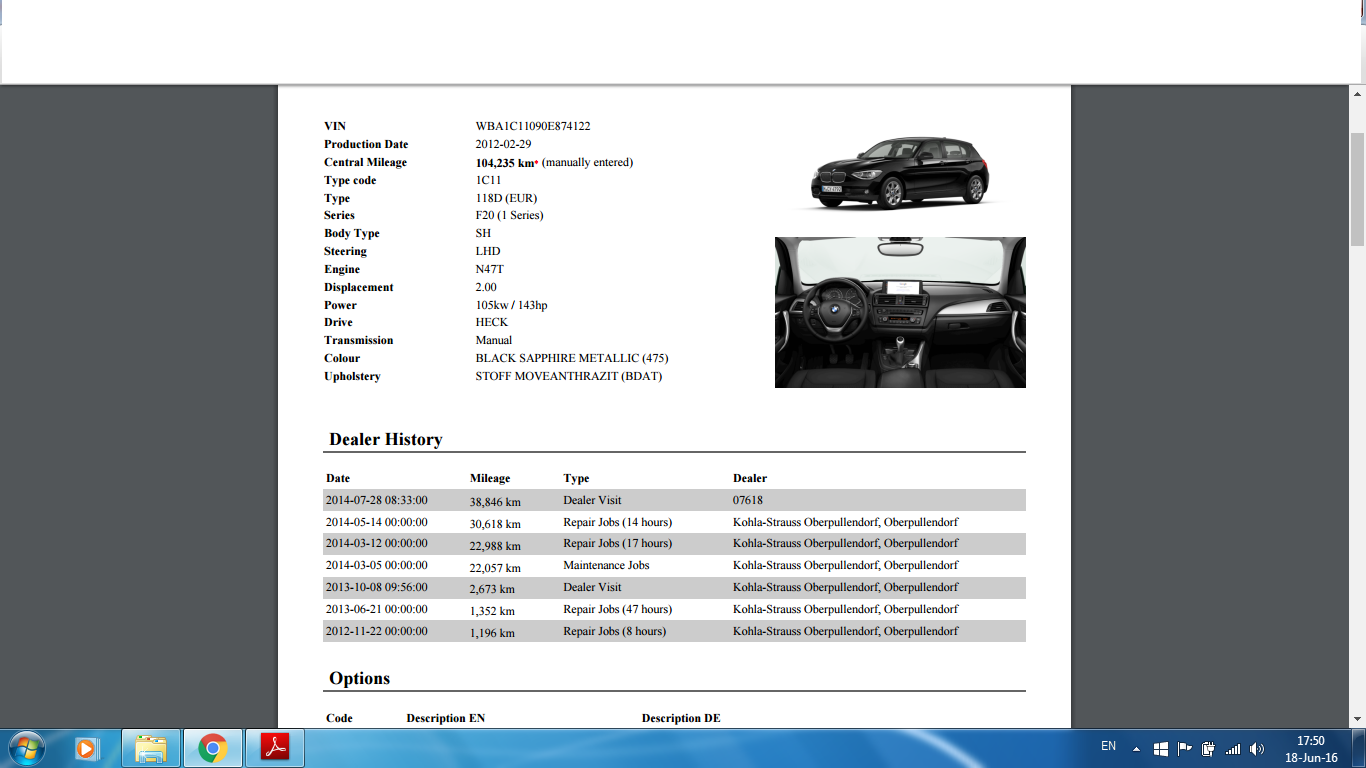
Task: Launch Windows Media Player from taskbar
Action: pyautogui.click(x=86, y=748)
